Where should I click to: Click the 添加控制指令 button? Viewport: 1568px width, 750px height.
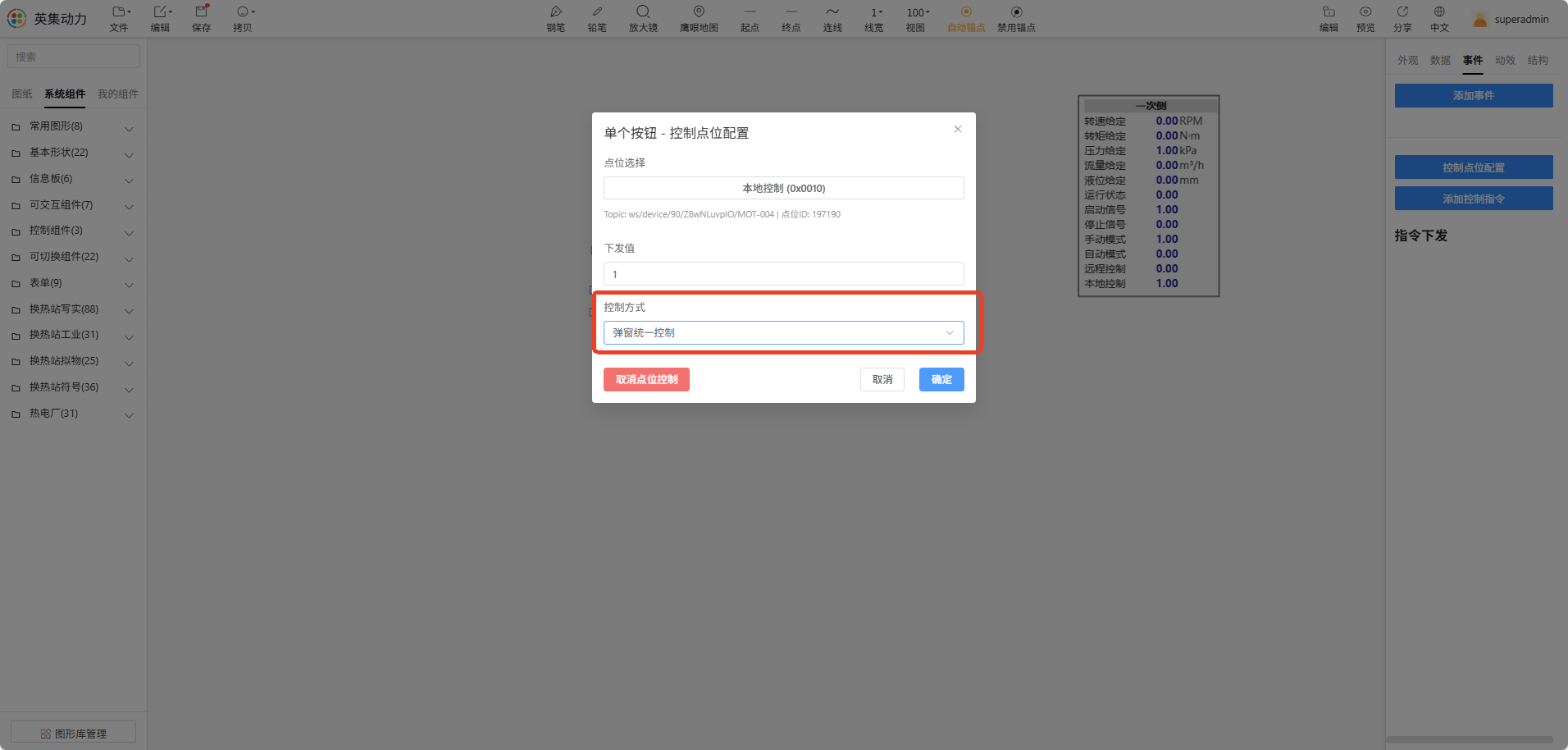coord(1474,199)
